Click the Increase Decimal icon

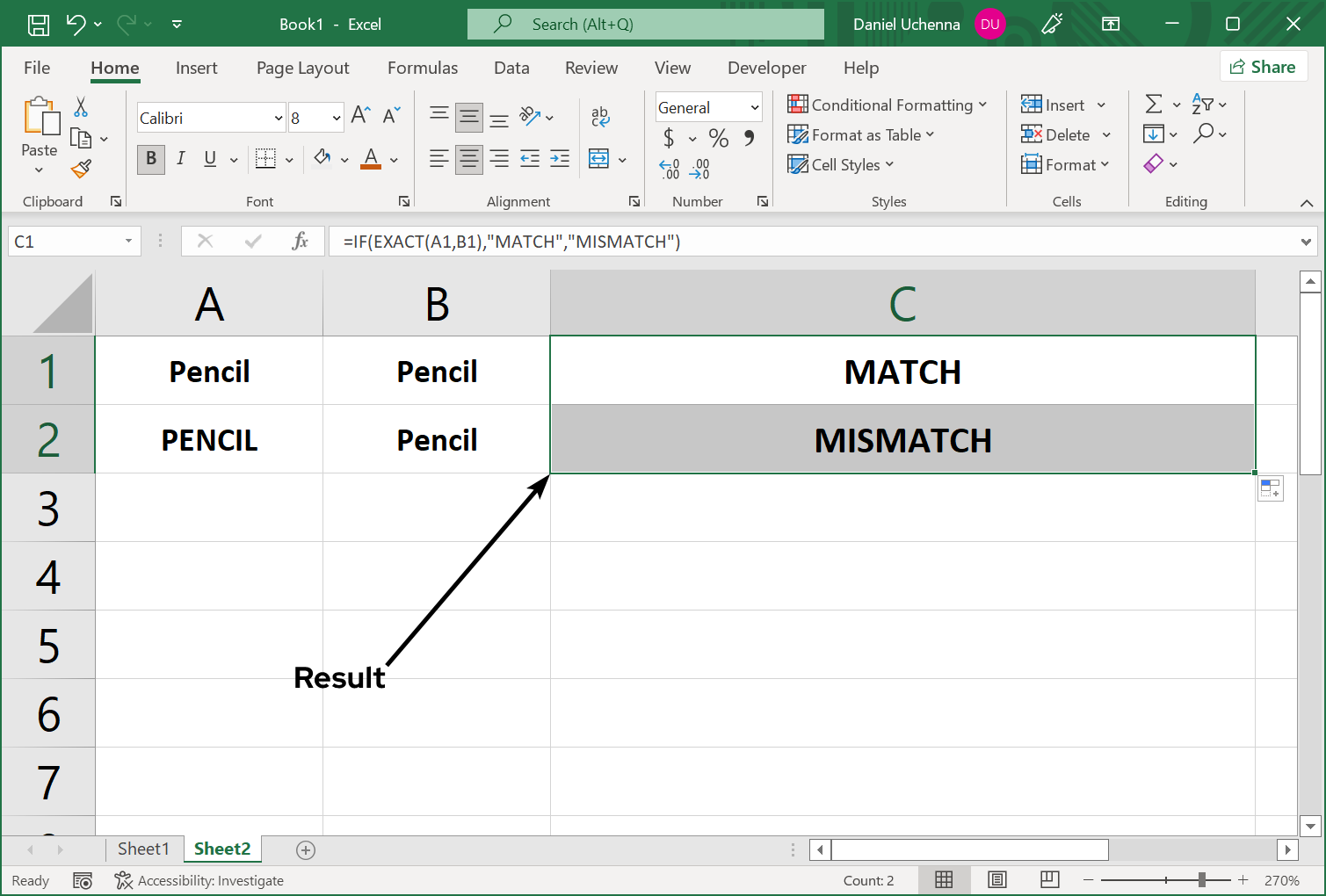point(670,169)
